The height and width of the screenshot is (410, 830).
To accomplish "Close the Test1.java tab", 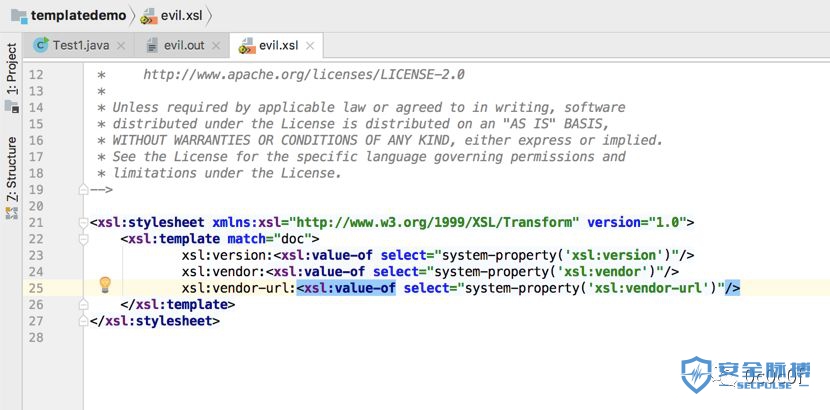I will 121,46.
